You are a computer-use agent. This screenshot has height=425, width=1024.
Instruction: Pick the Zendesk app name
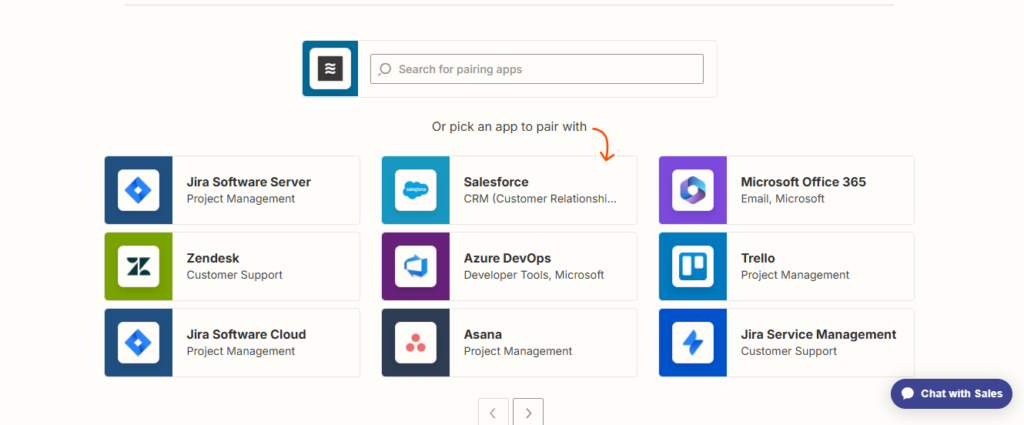pyautogui.click(x=213, y=259)
